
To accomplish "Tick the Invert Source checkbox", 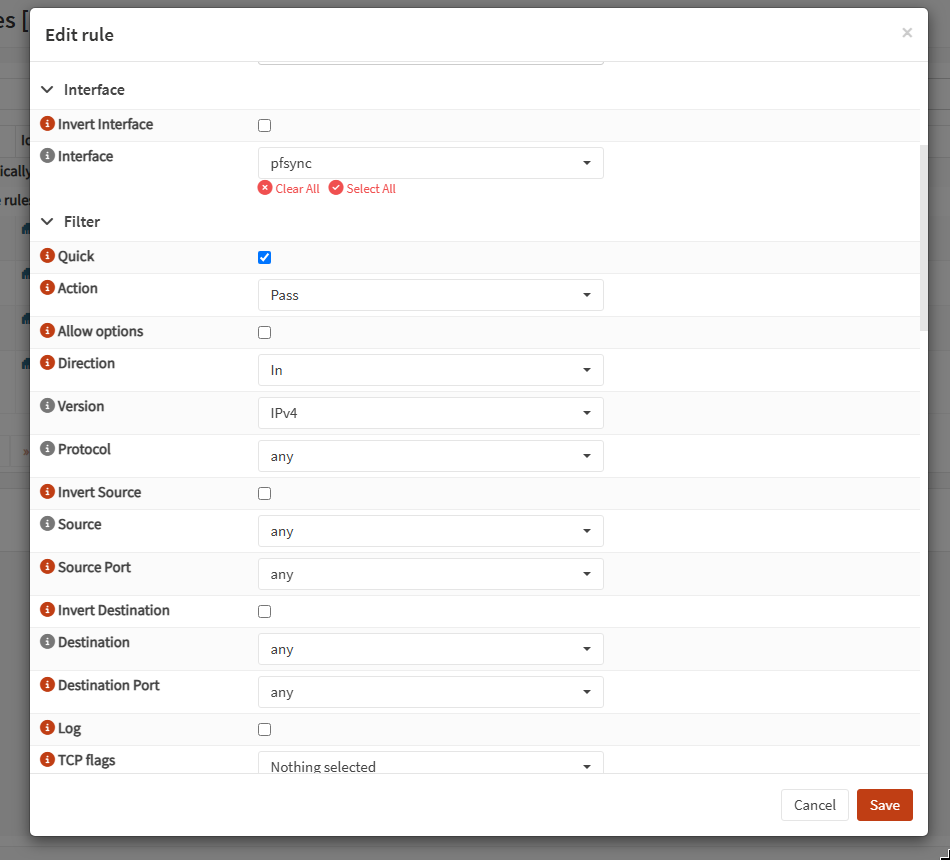I will pos(264,494).
